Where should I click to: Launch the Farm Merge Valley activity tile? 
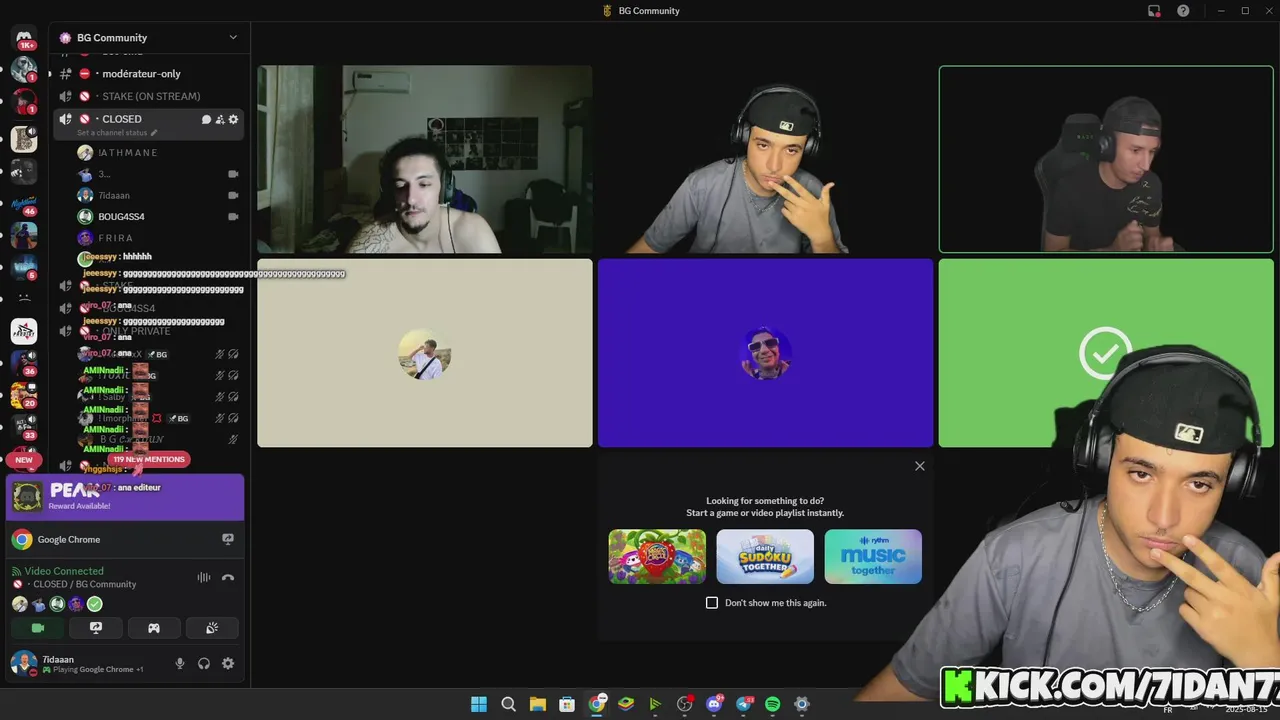click(x=657, y=557)
